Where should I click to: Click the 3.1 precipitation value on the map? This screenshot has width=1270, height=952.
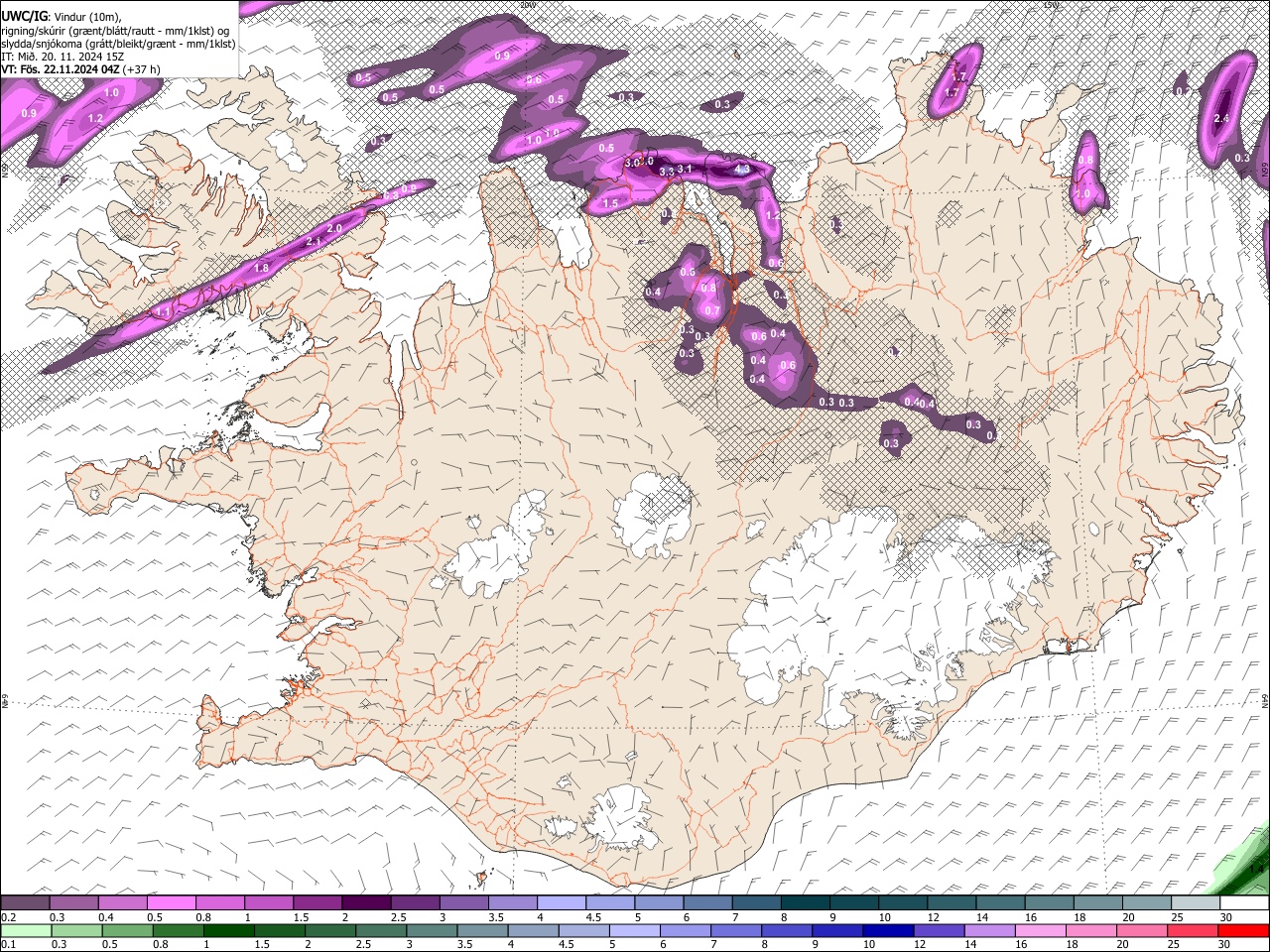point(685,169)
